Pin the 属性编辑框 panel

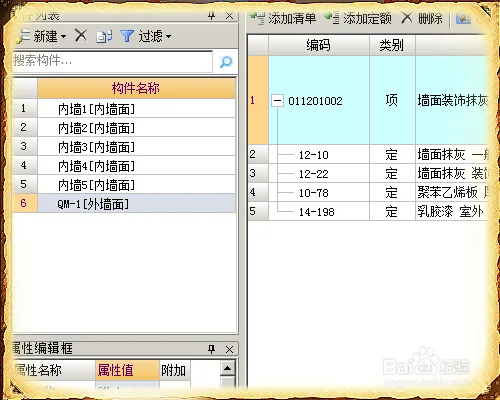pyautogui.click(x=211, y=349)
